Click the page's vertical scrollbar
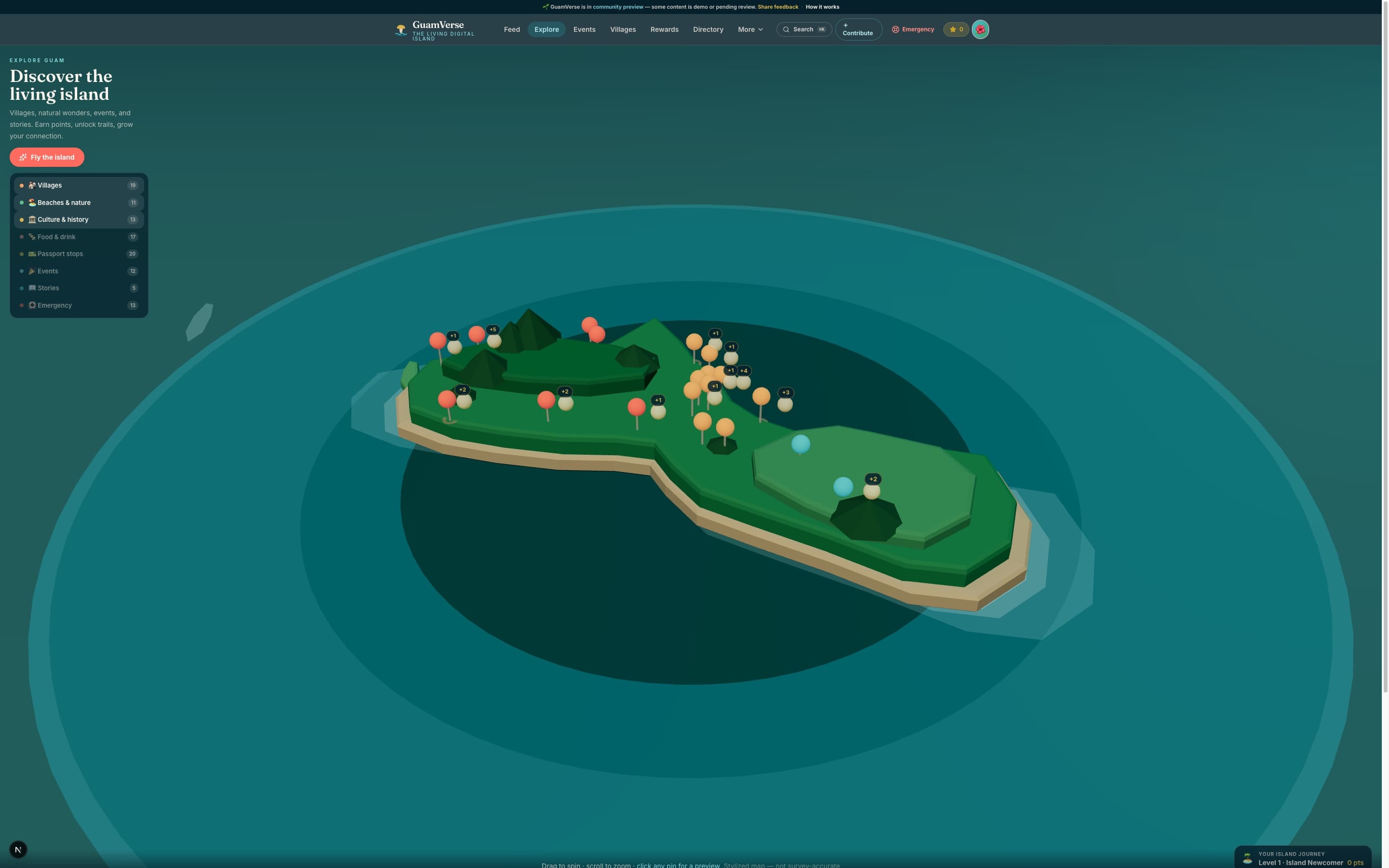 [1385, 347]
